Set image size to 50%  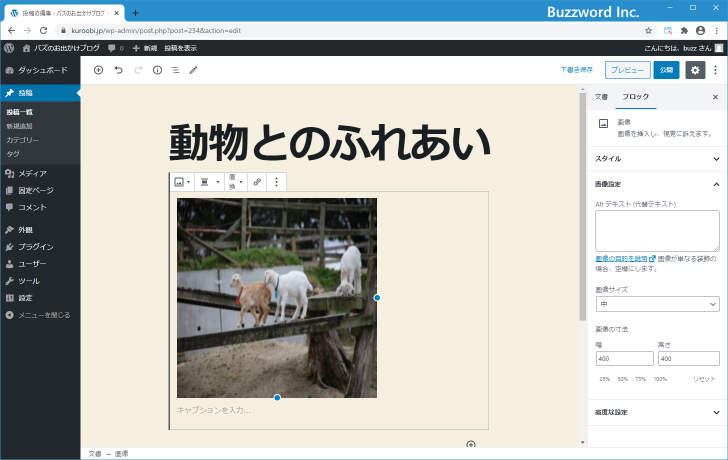click(x=623, y=379)
